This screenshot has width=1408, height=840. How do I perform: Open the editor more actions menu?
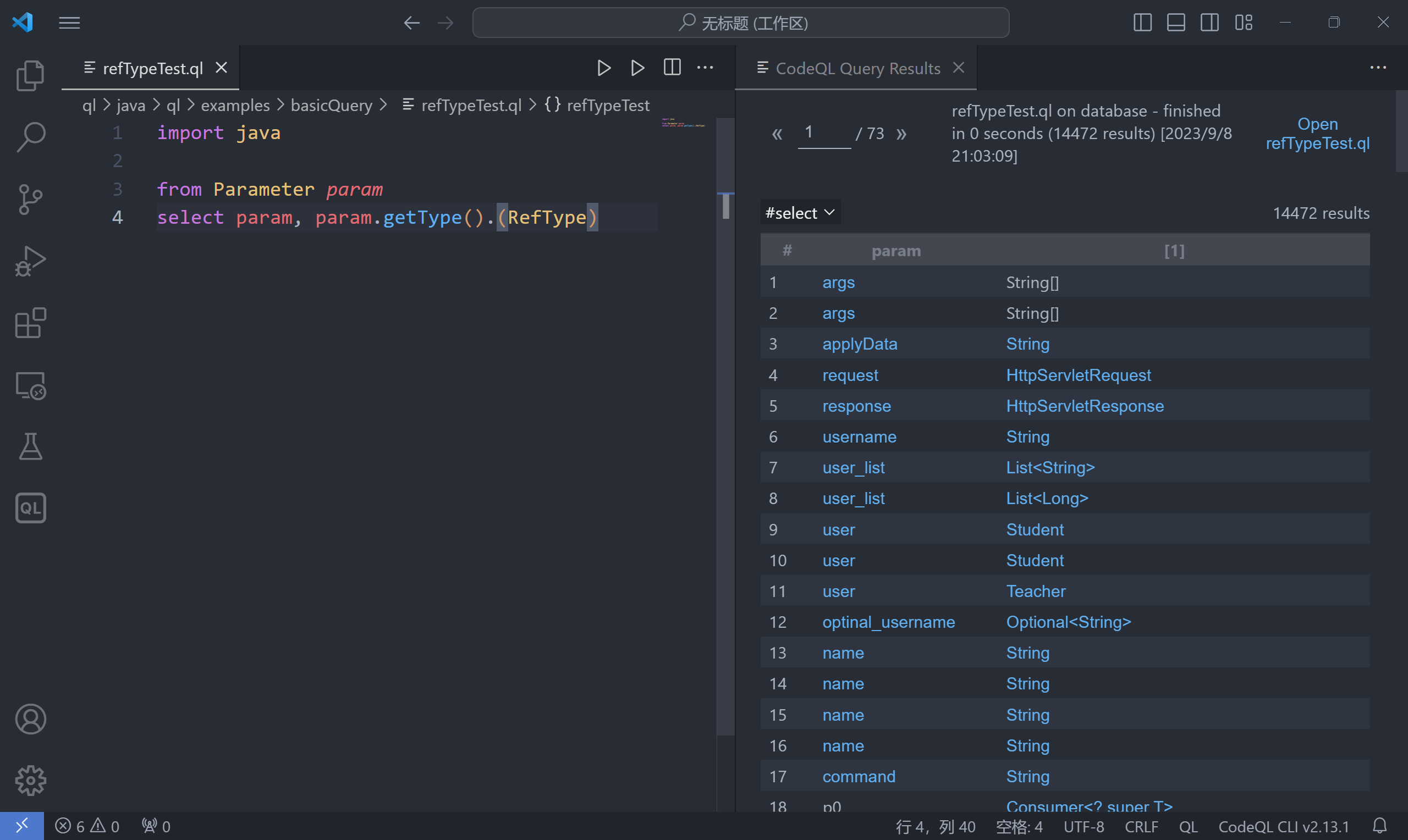click(705, 68)
